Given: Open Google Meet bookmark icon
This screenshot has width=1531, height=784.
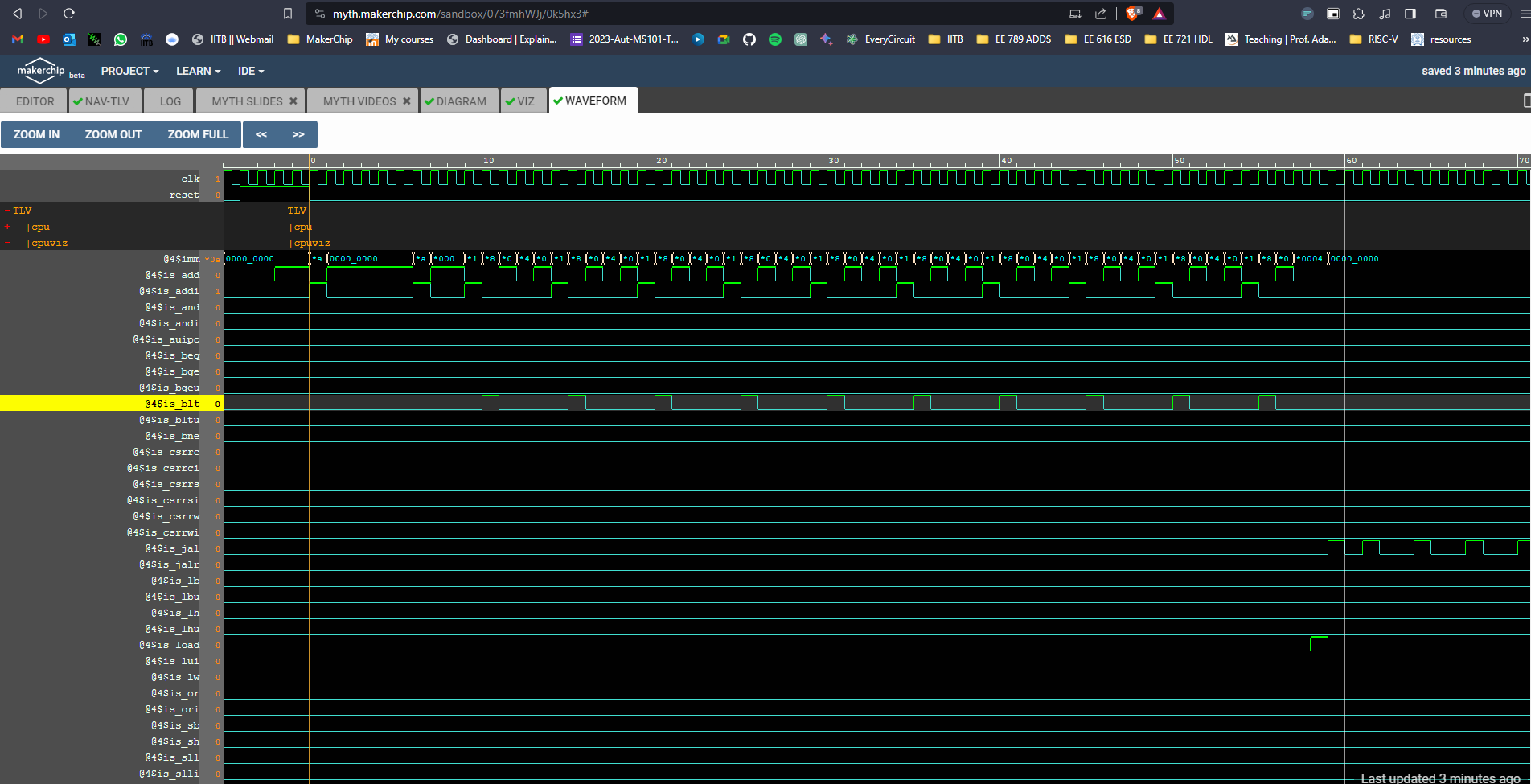Looking at the screenshot, I should tap(724, 39).
